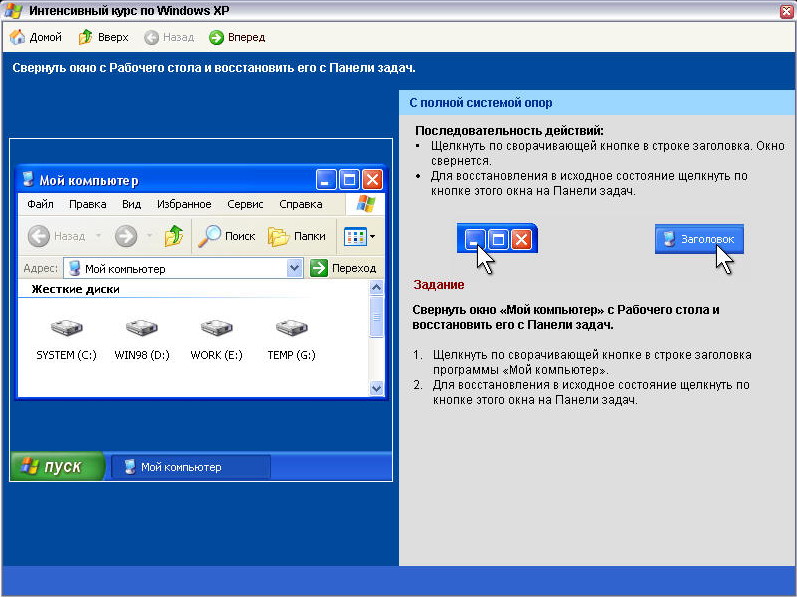Click the vertical scrollbar thumb
Image resolution: width=797 pixels, height=597 pixels.
377,317
